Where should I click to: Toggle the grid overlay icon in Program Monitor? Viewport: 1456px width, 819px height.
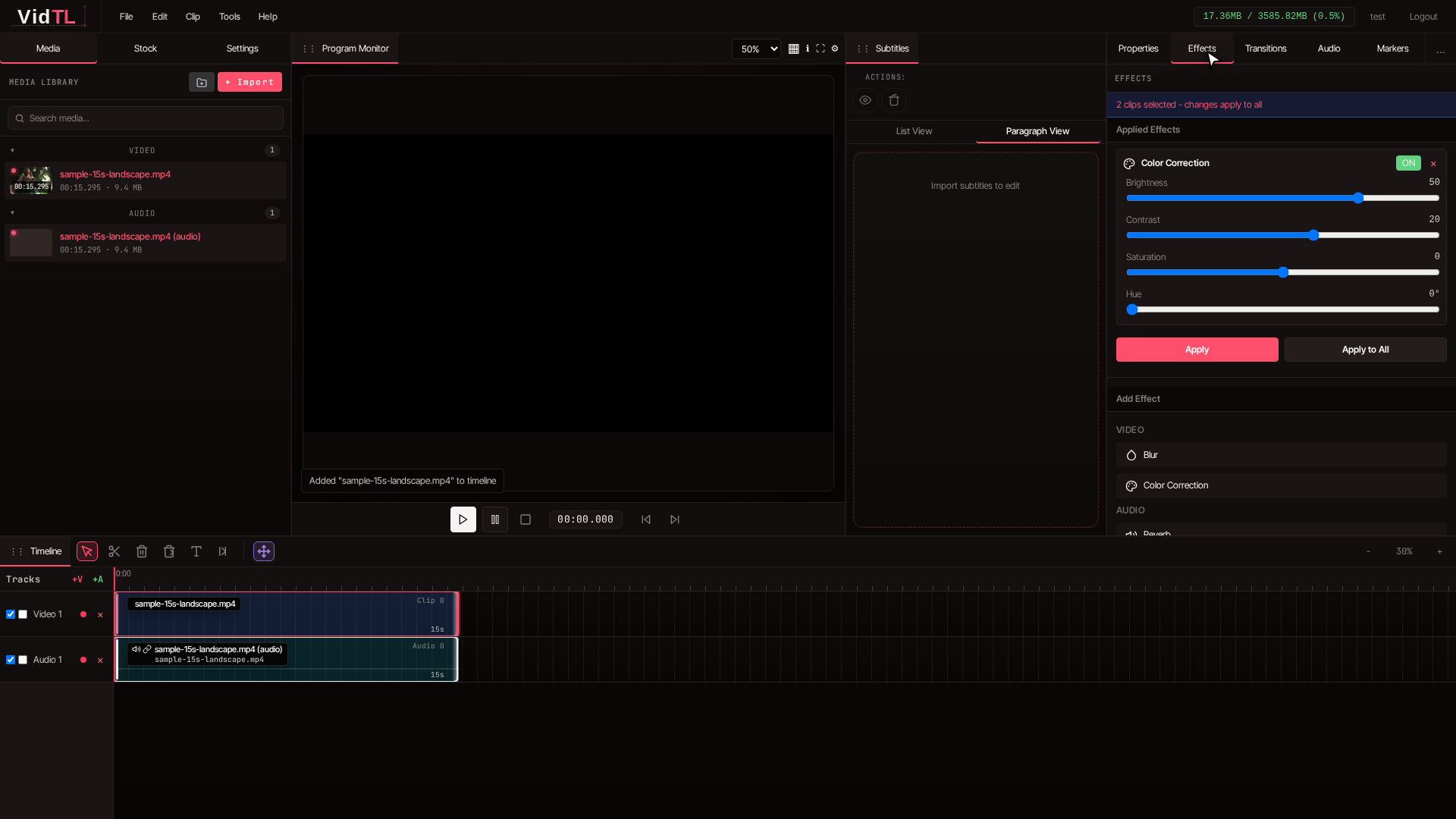[x=794, y=49]
